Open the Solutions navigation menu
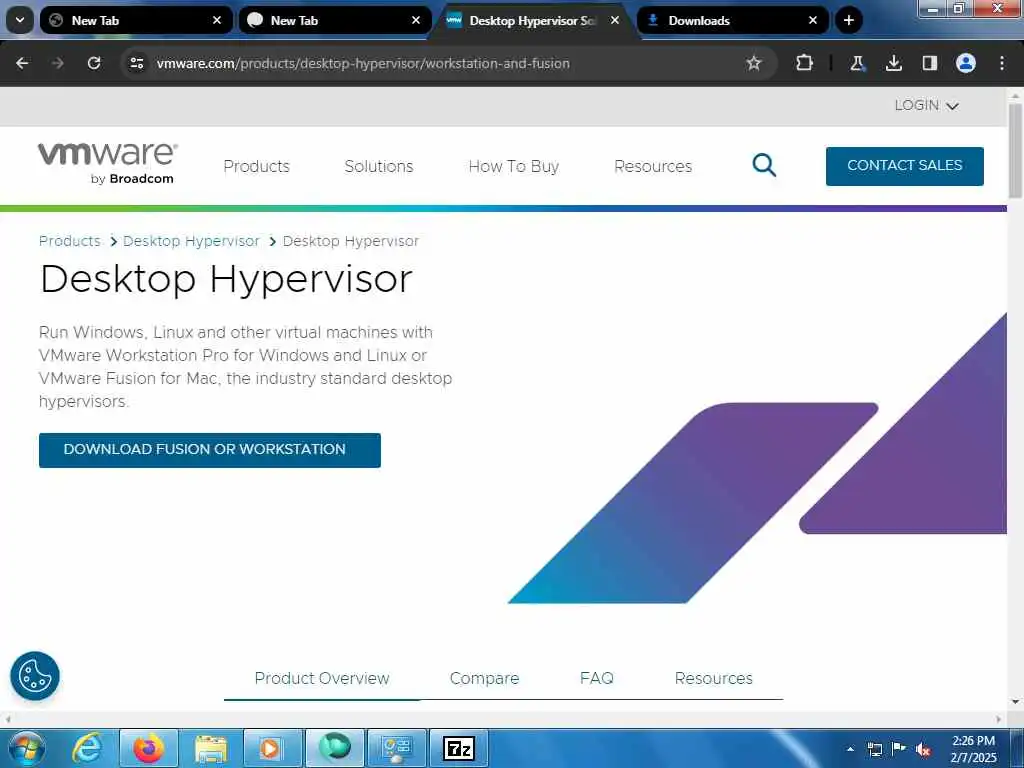Viewport: 1024px width, 768px height. pyautogui.click(x=379, y=167)
